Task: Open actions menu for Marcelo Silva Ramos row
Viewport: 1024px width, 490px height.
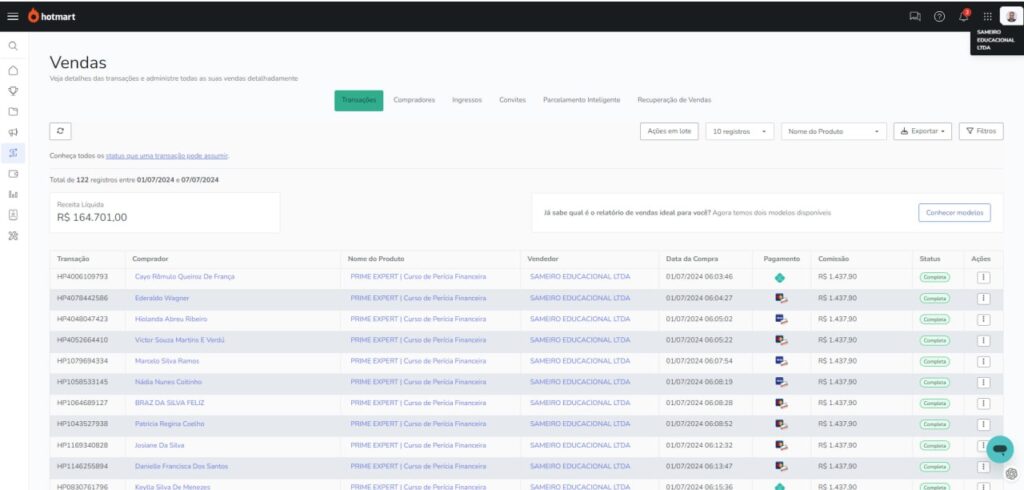Action: pyautogui.click(x=984, y=361)
